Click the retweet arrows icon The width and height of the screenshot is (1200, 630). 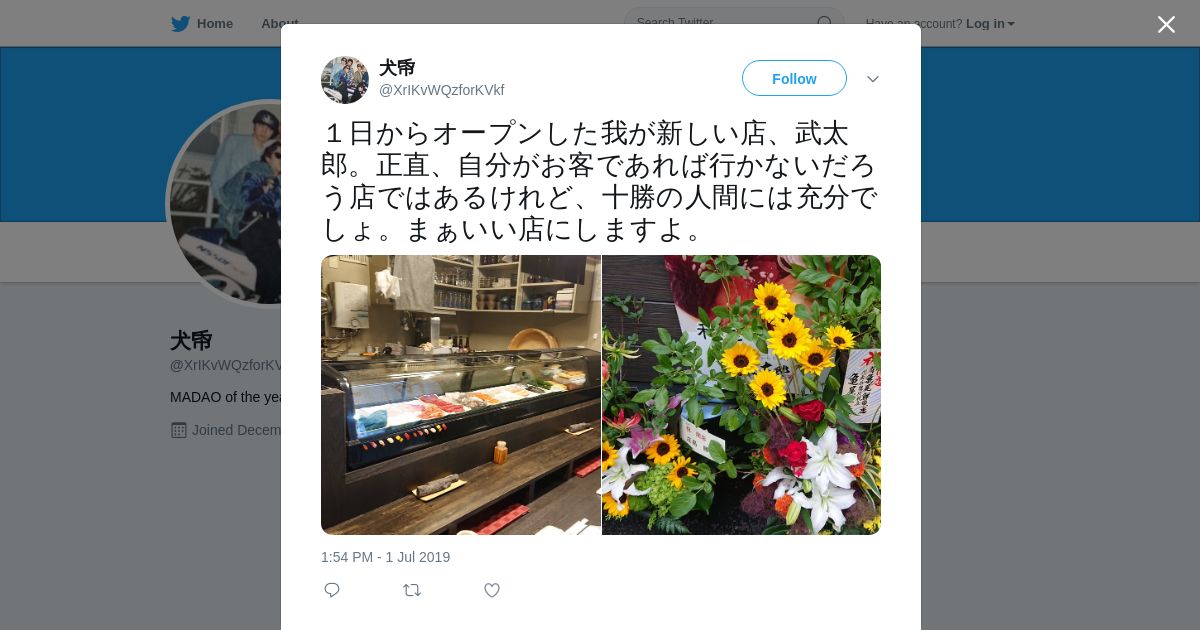[x=412, y=590]
